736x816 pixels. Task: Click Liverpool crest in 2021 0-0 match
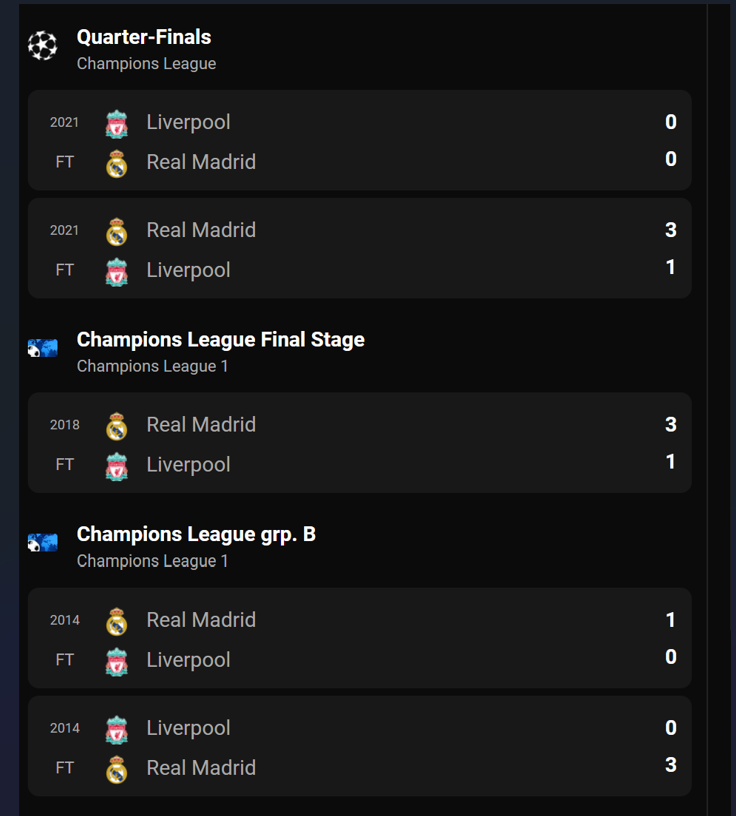pyautogui.click(x=117, y=124)
